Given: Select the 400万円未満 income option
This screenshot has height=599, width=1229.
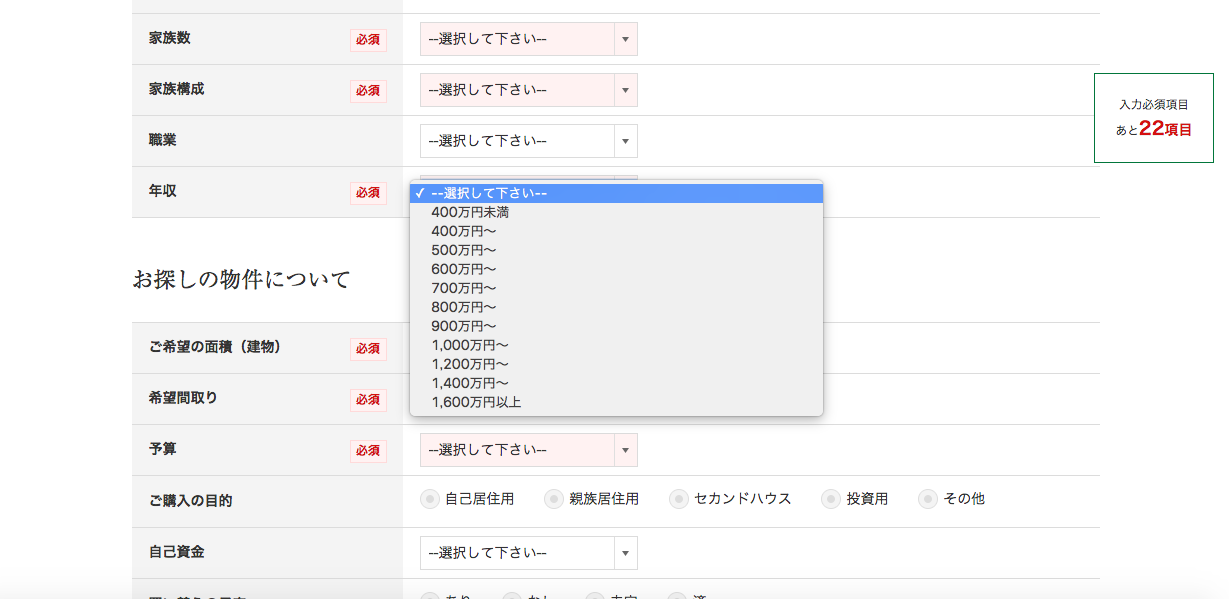Looking at the screenshot, I should coord(470,212).
